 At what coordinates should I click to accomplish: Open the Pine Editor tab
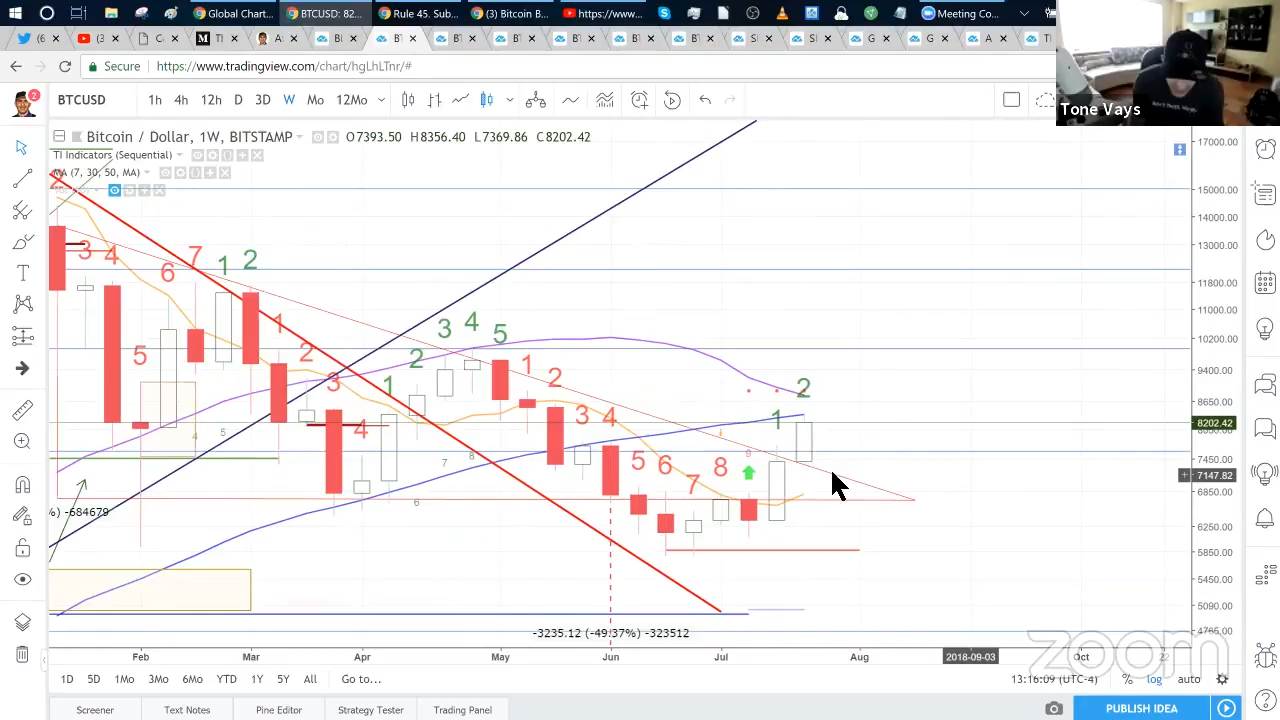(278, 710)
